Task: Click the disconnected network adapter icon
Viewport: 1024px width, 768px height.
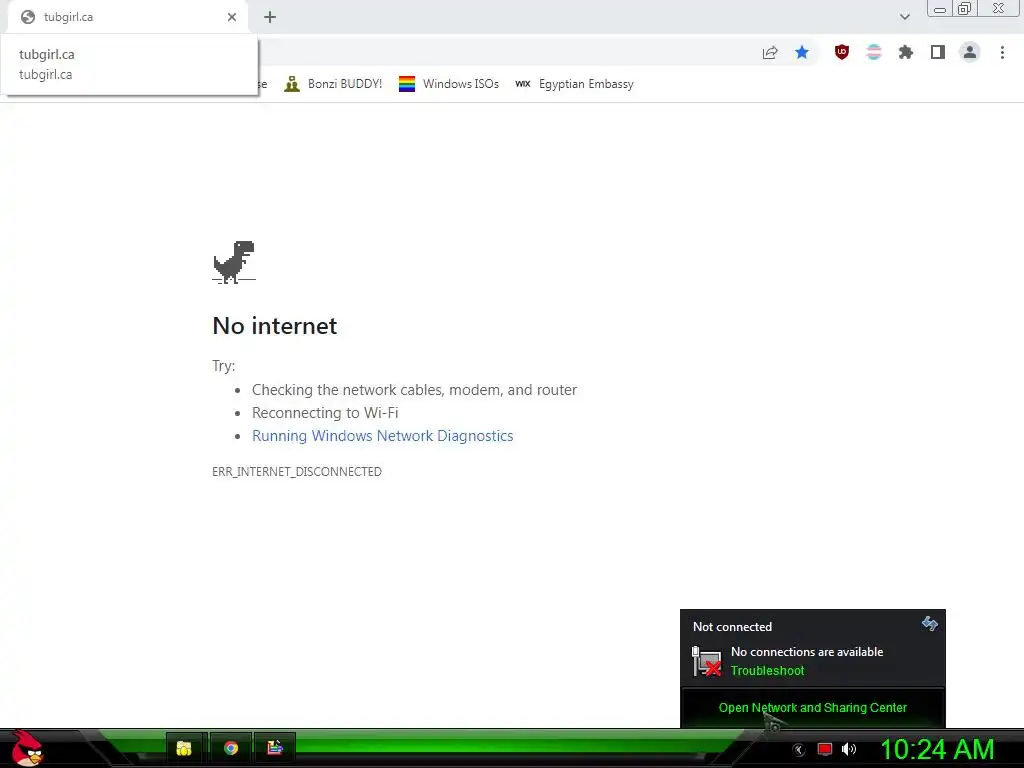Action: 706,661
